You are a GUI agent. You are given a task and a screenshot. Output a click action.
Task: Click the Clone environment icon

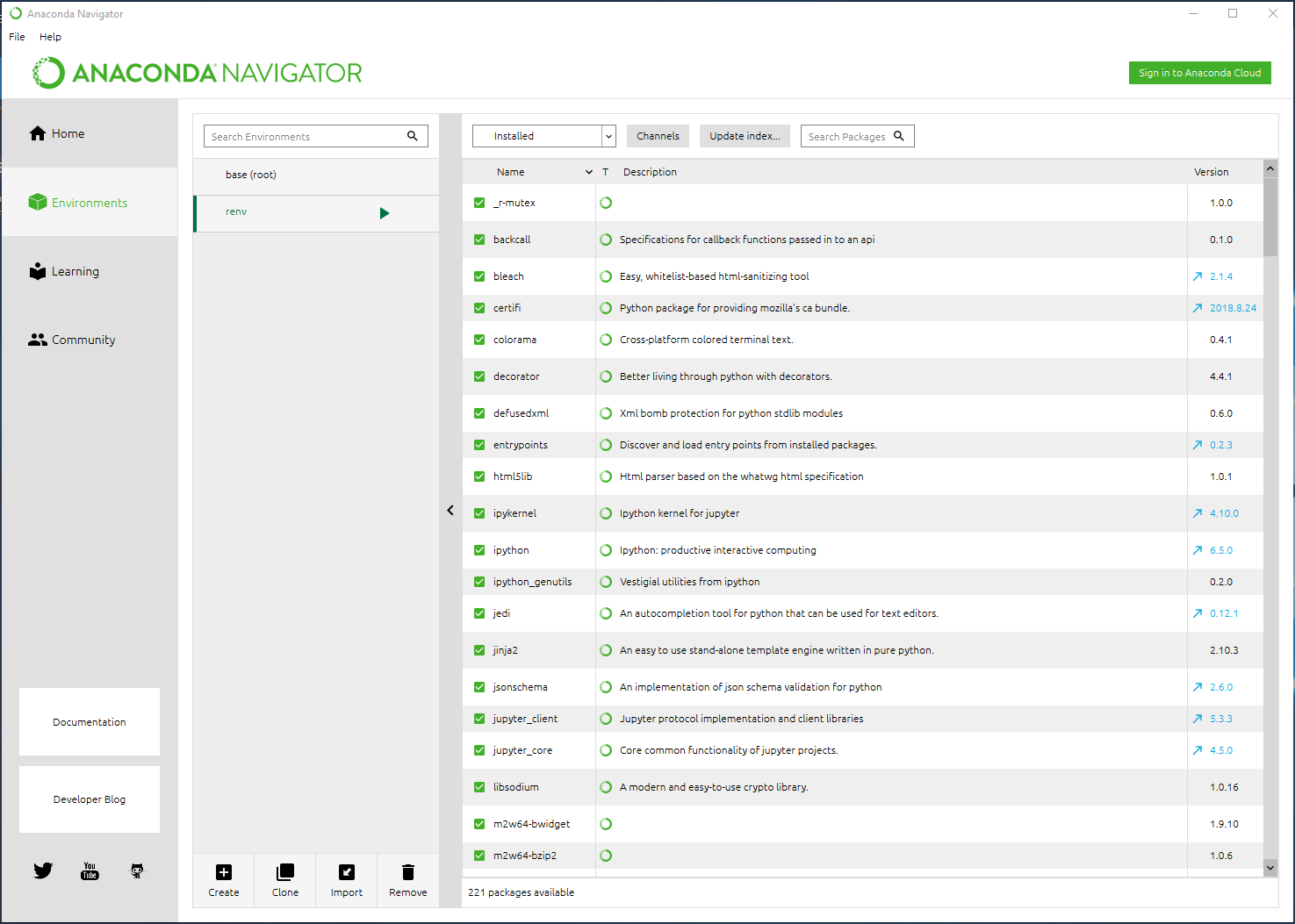(x=285, y=872)
